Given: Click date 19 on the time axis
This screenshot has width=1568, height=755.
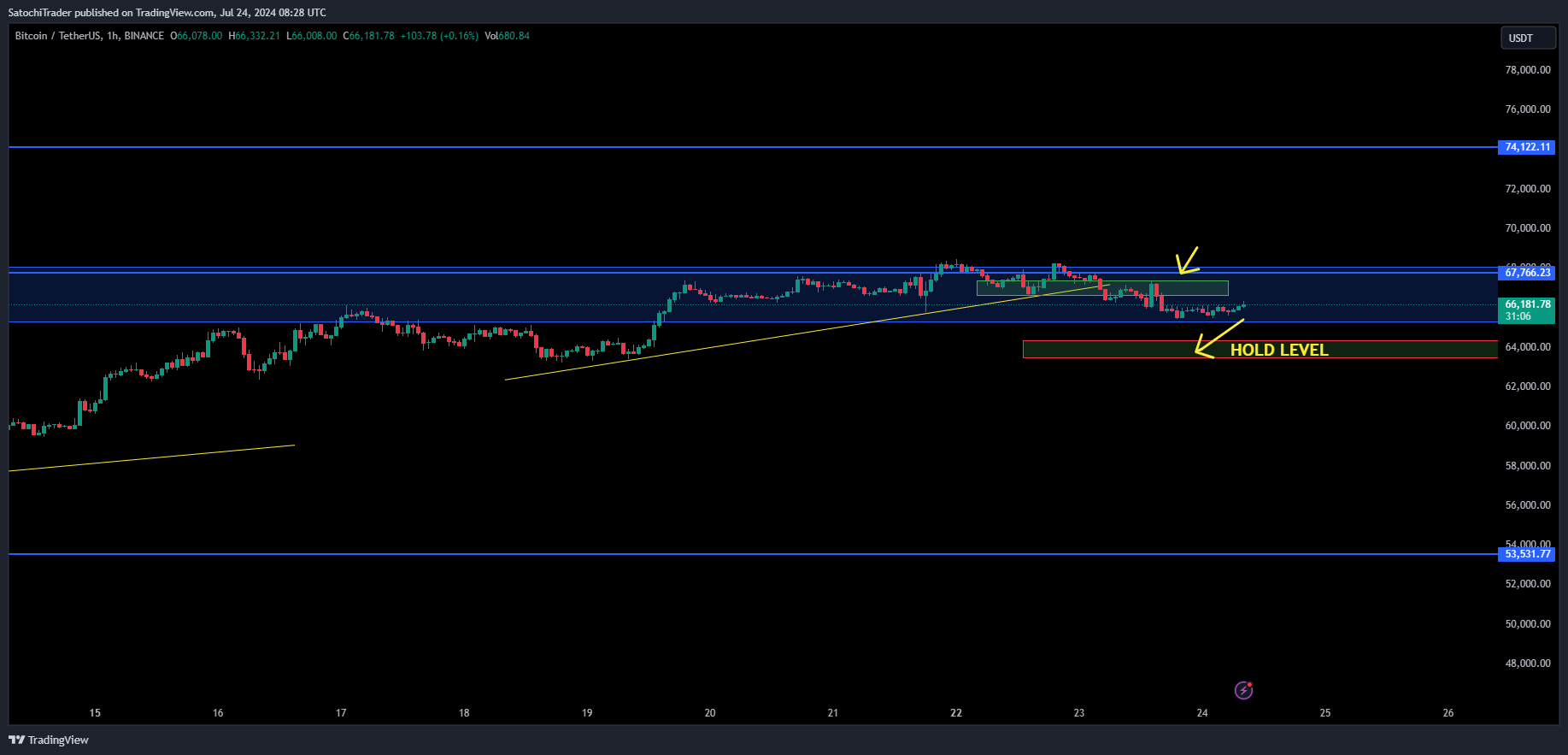Looking at the screenshot, I should pos(587,713).
